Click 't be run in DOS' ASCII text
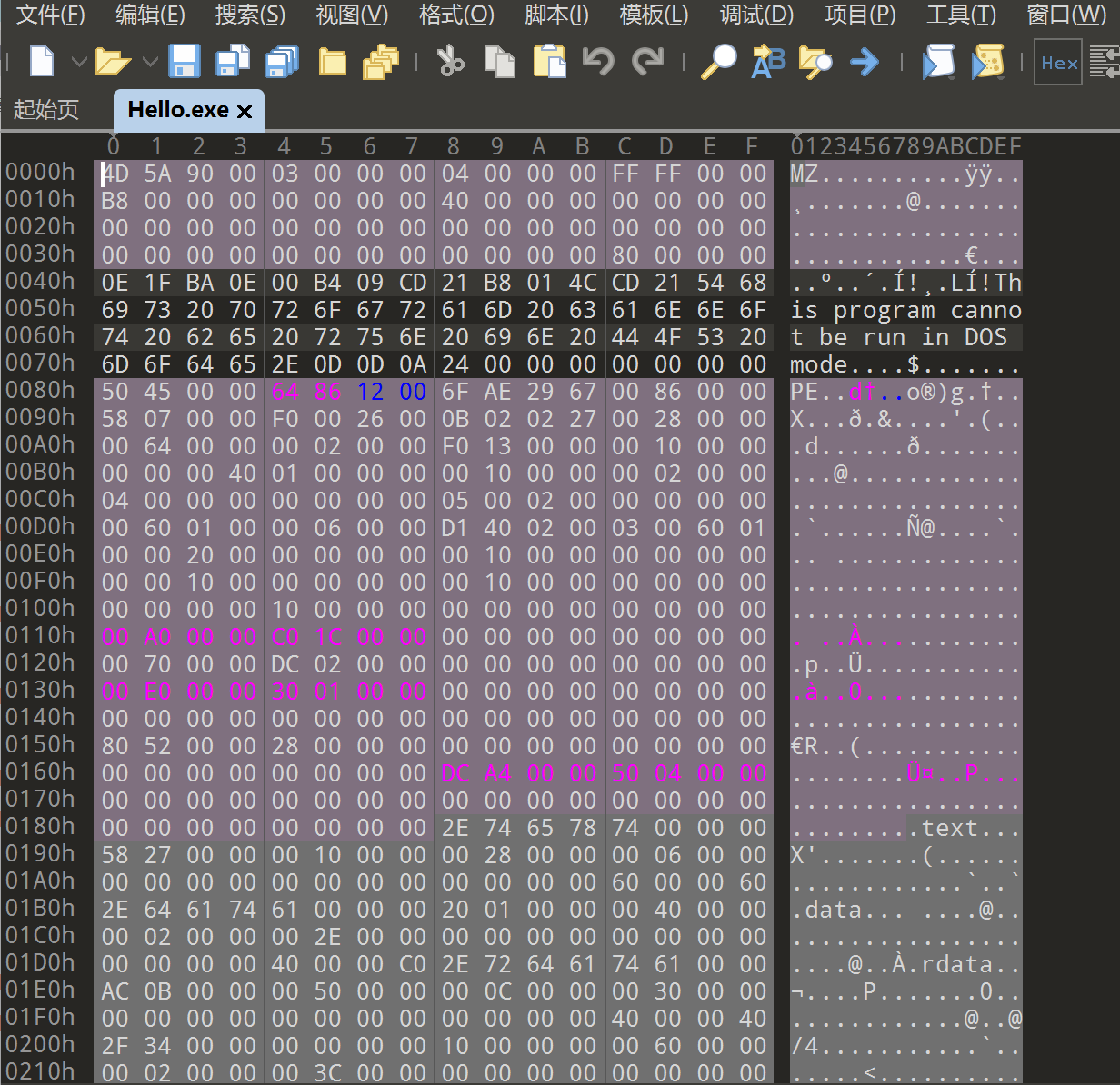 coord(898,337)
